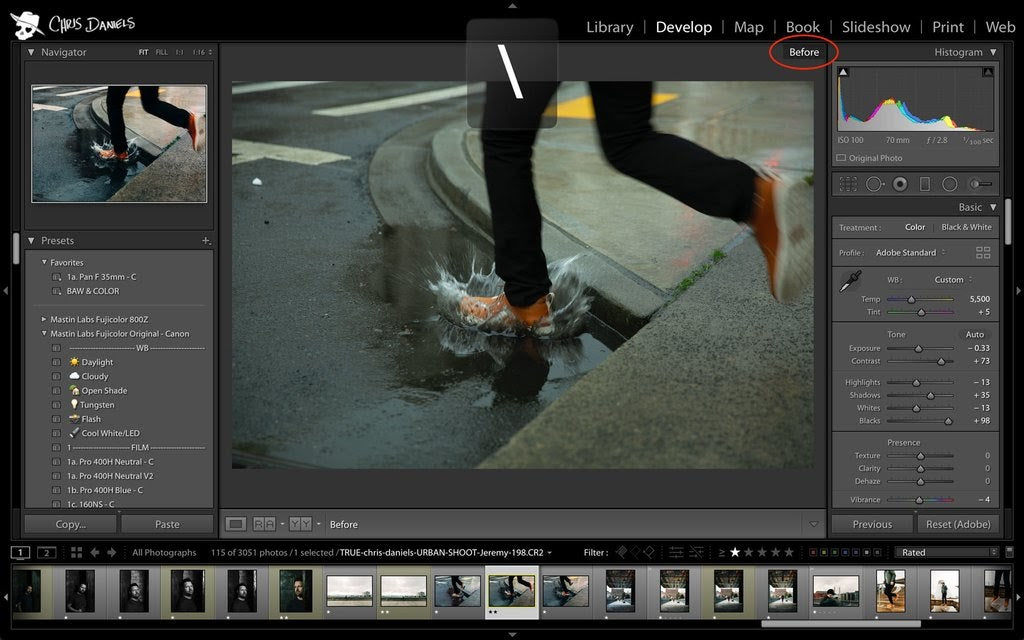Screen dimensions: 1024x640
Task: Go forward with the right arrow icon
Action: click(x=112, y=552)
